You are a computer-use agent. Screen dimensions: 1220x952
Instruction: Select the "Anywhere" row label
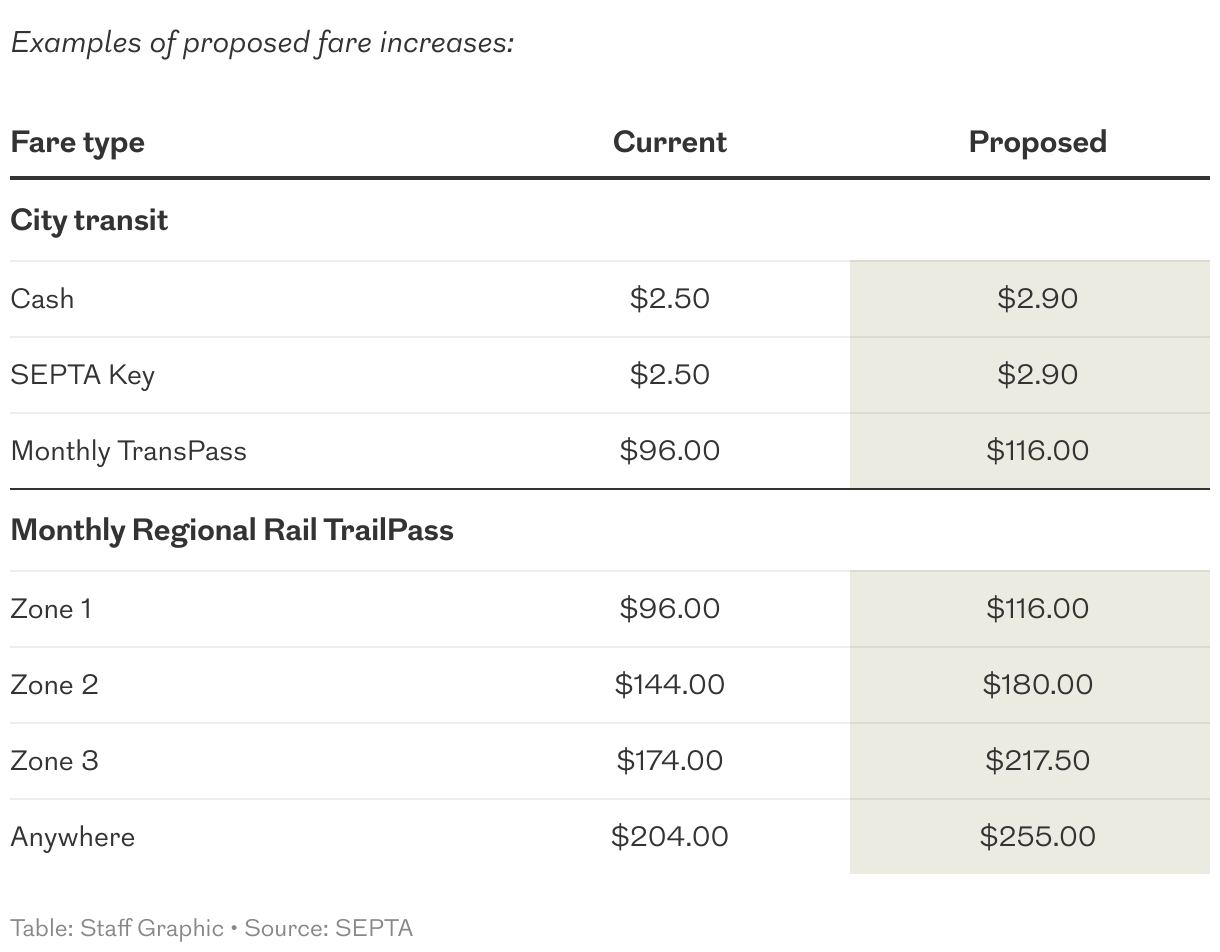[72, 837]
